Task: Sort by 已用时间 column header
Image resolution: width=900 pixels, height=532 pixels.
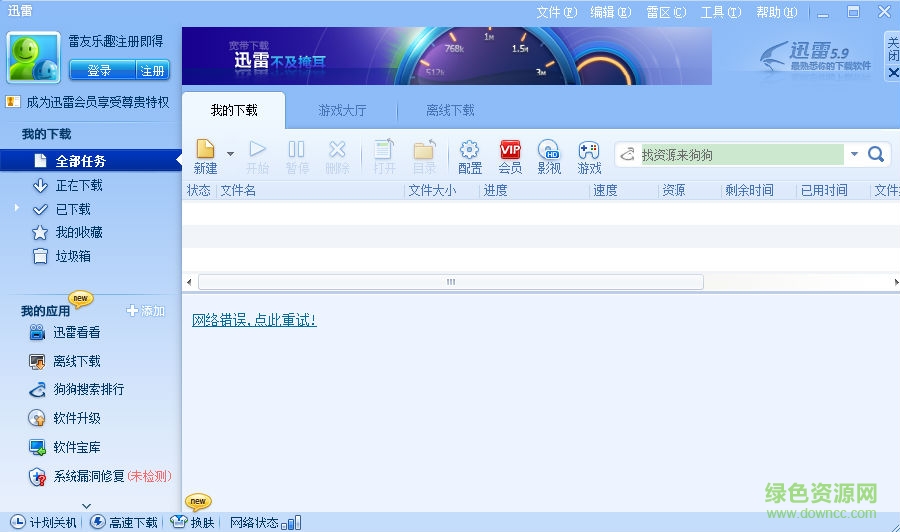Action: pyautogui.click(x=824, y=190)
